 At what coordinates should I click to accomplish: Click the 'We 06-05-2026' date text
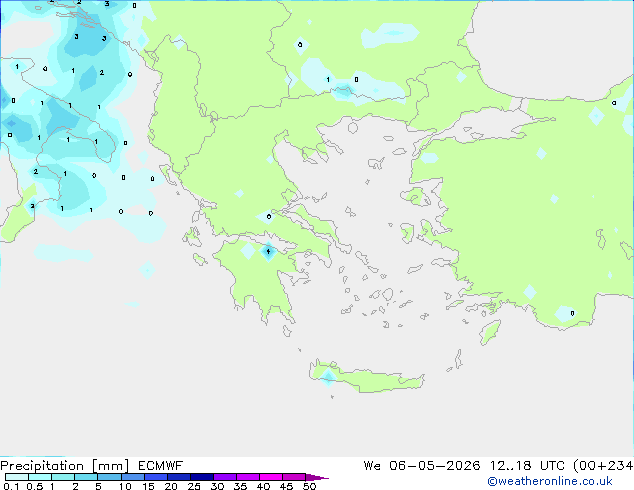[422, 466]
